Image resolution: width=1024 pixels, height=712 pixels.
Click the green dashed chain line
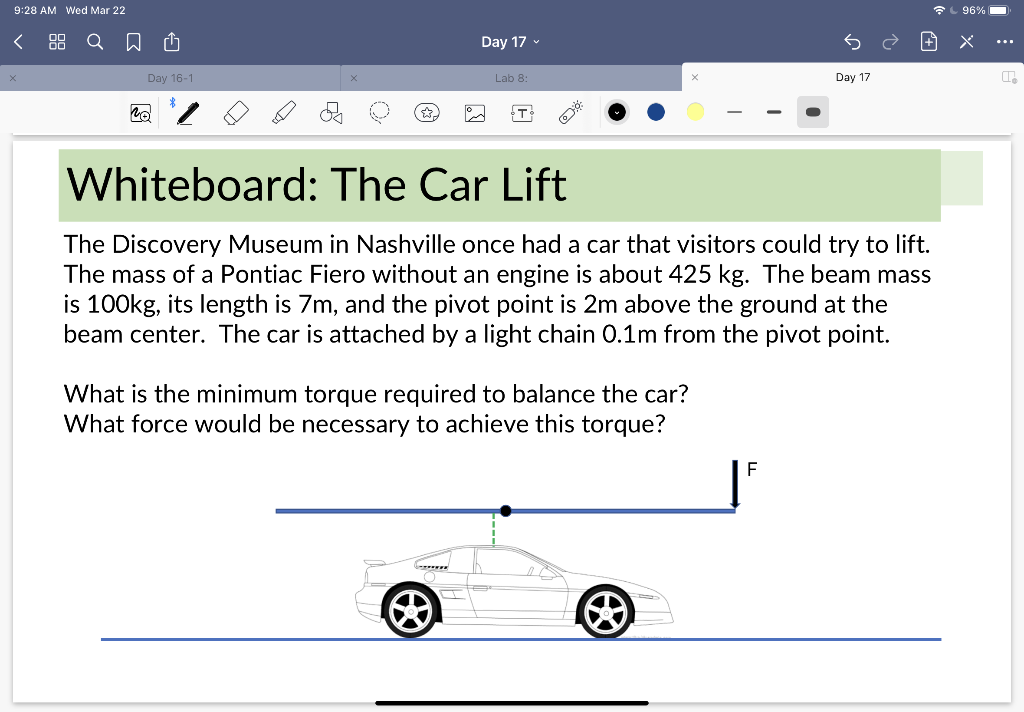(x=494, y=530)
